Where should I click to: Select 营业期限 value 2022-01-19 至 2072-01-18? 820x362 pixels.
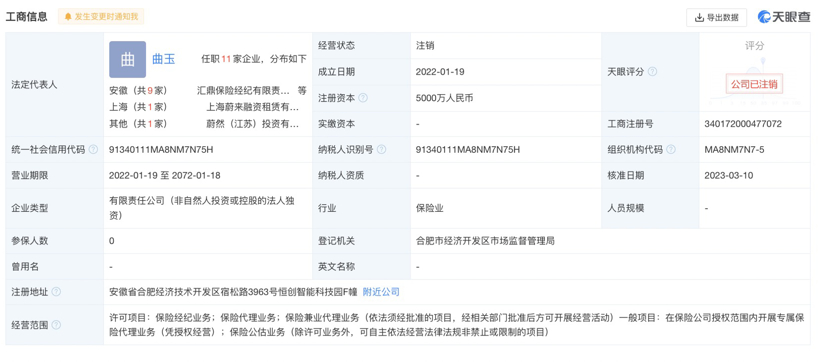click(164, 175)
